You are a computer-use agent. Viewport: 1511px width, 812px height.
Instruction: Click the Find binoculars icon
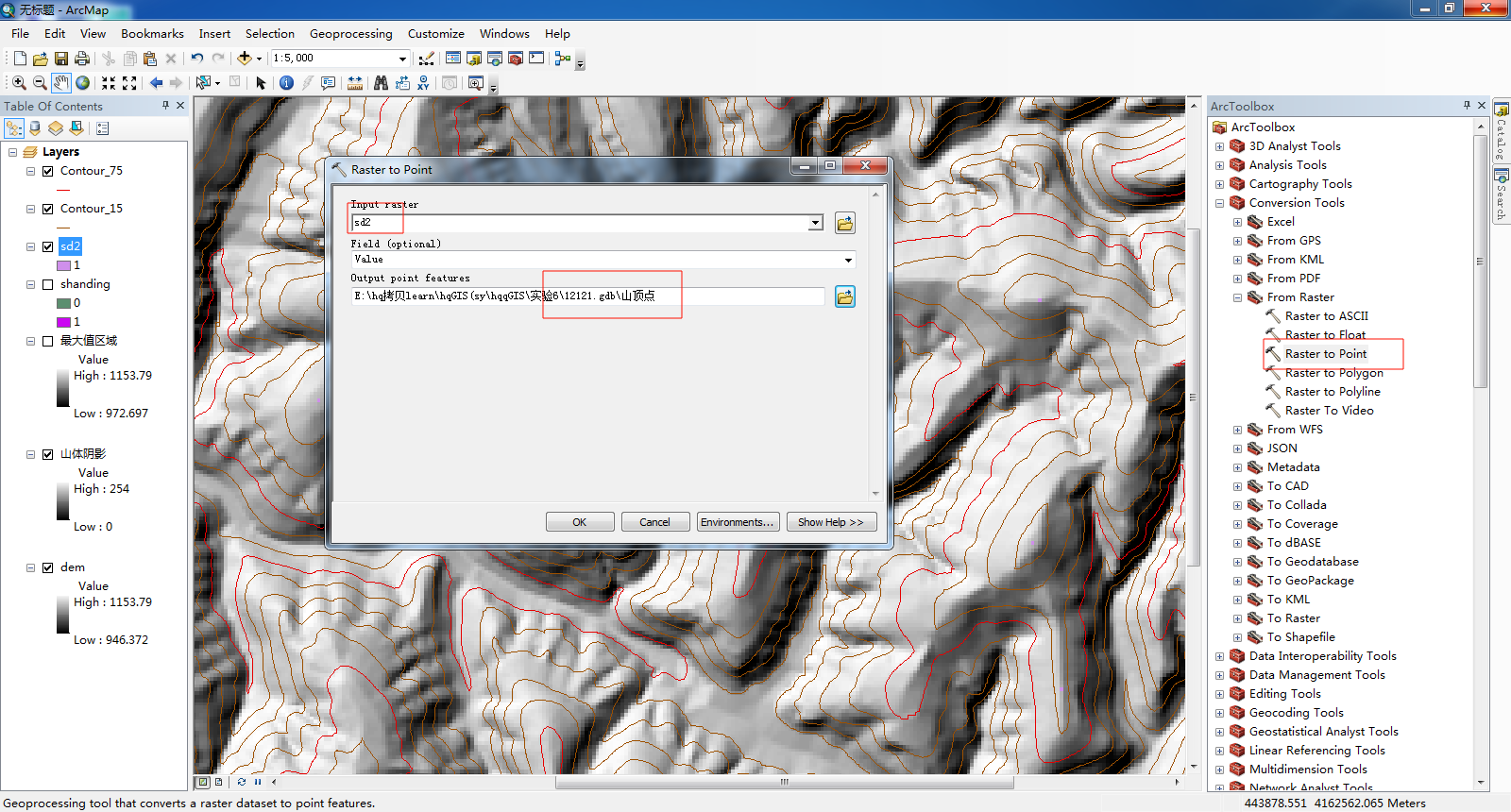coord(381,83)
